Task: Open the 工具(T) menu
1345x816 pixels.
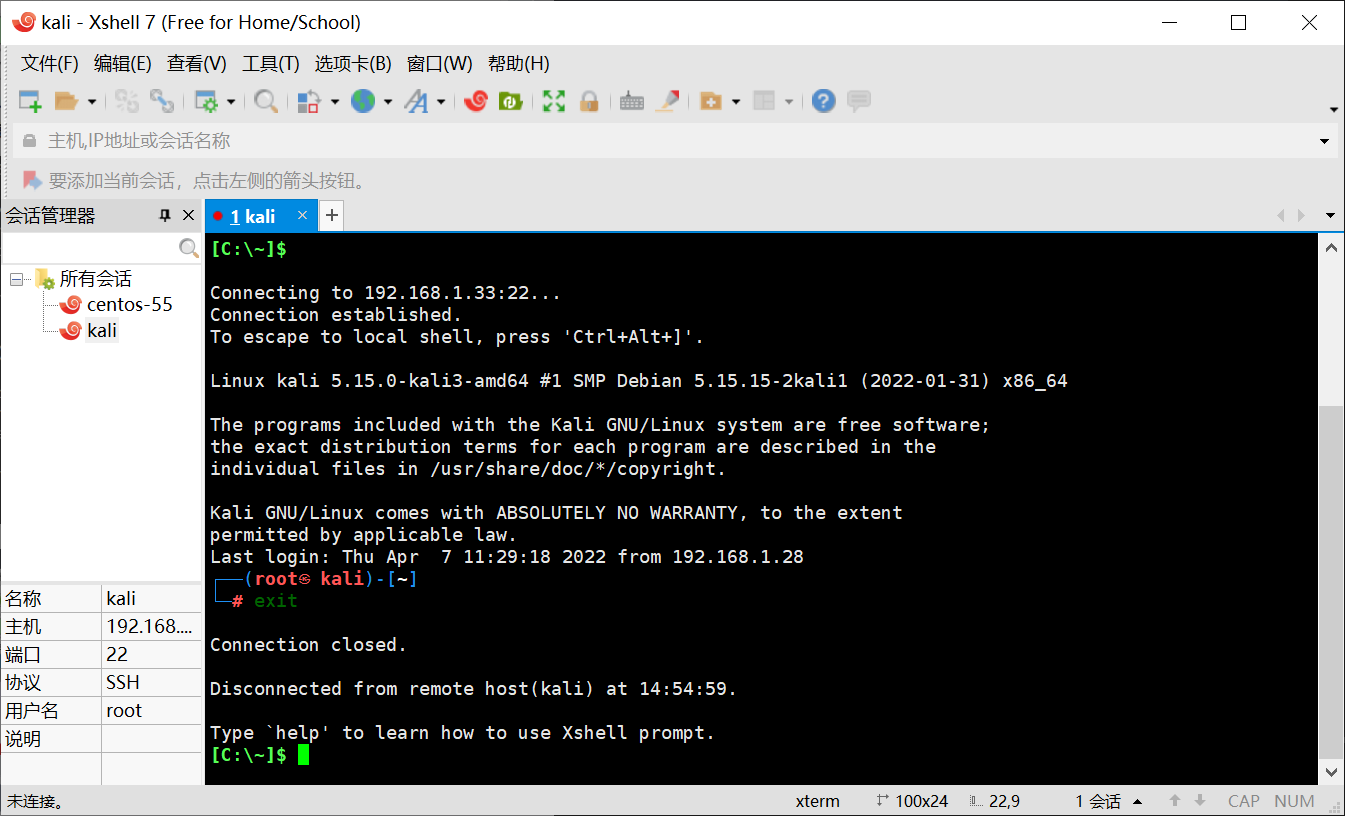Action: coord(271,64)
